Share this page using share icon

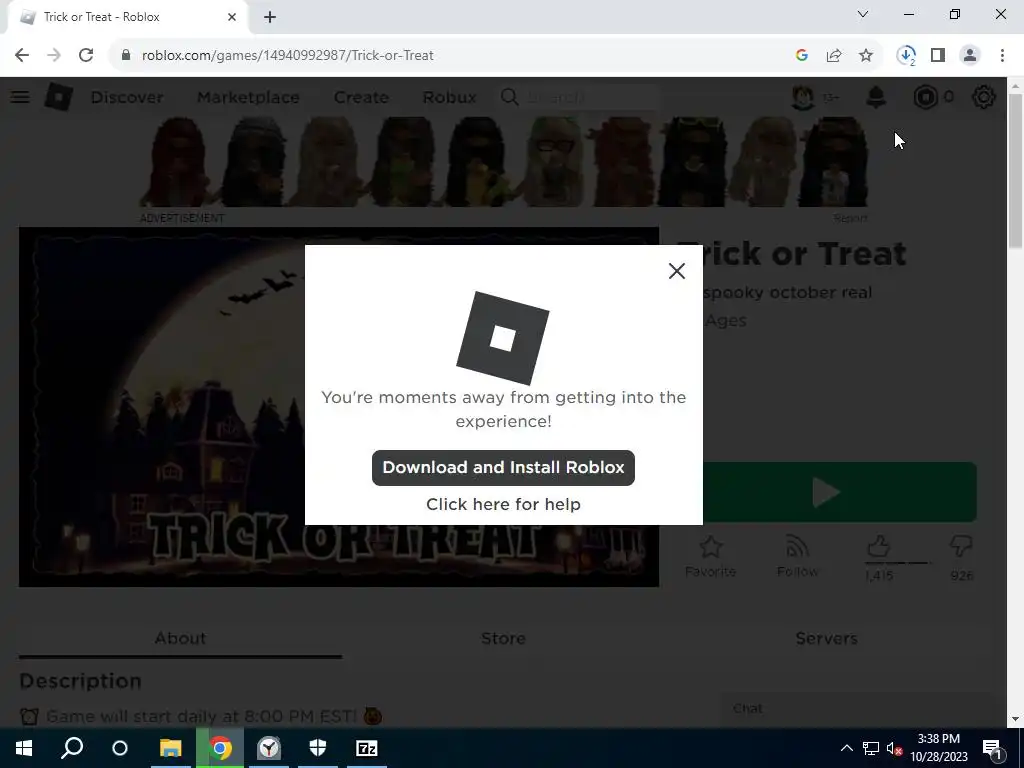pos(834,56)
